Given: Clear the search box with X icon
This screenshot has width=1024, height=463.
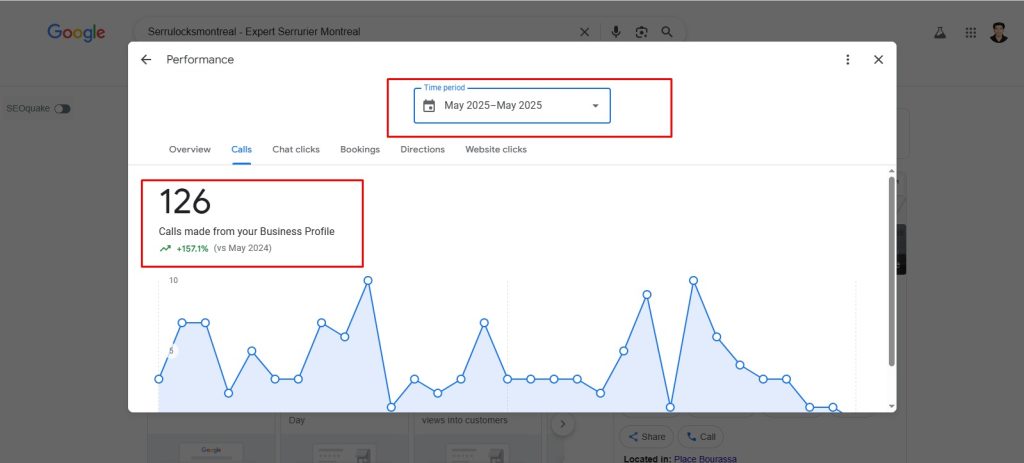Looking at the screenshot, I should (x=584, y=31).
